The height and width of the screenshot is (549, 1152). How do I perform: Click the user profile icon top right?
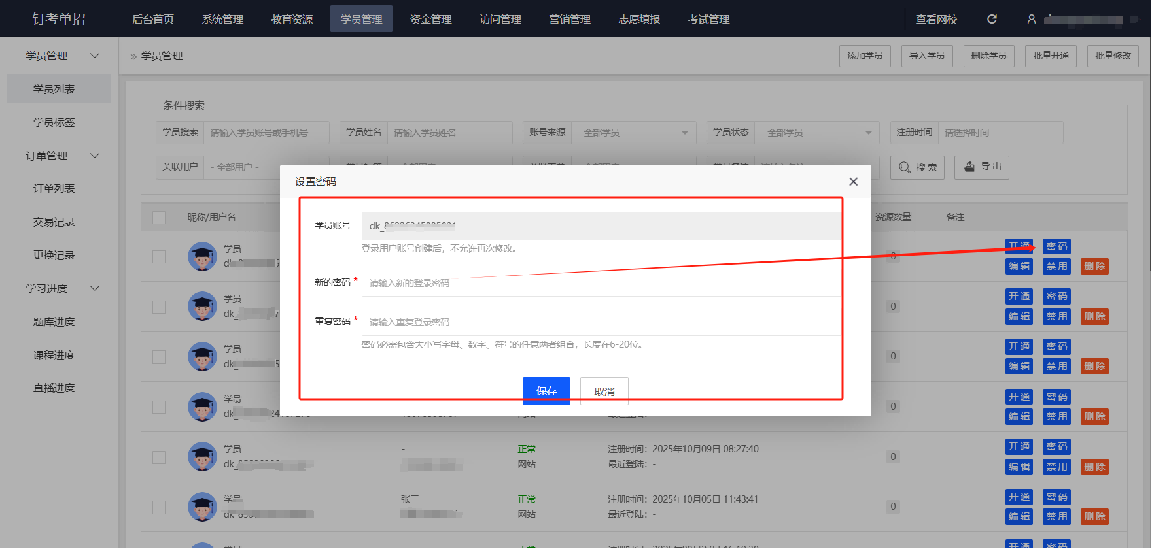1031,19
